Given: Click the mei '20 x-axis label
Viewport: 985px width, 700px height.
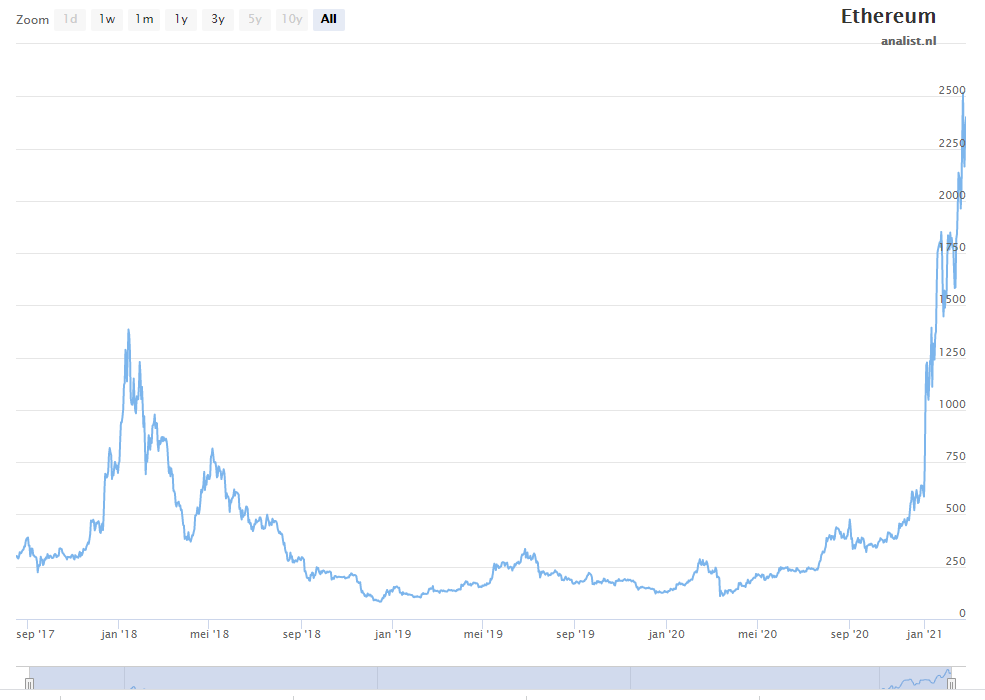Looking at the screenshot, I should [x=758, y=634].
